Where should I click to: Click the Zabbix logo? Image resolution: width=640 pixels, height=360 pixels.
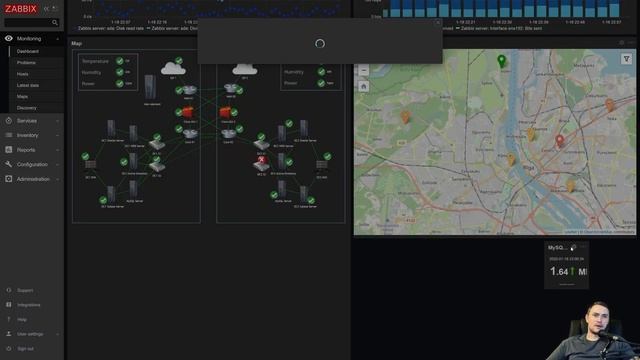pos(21,9)
